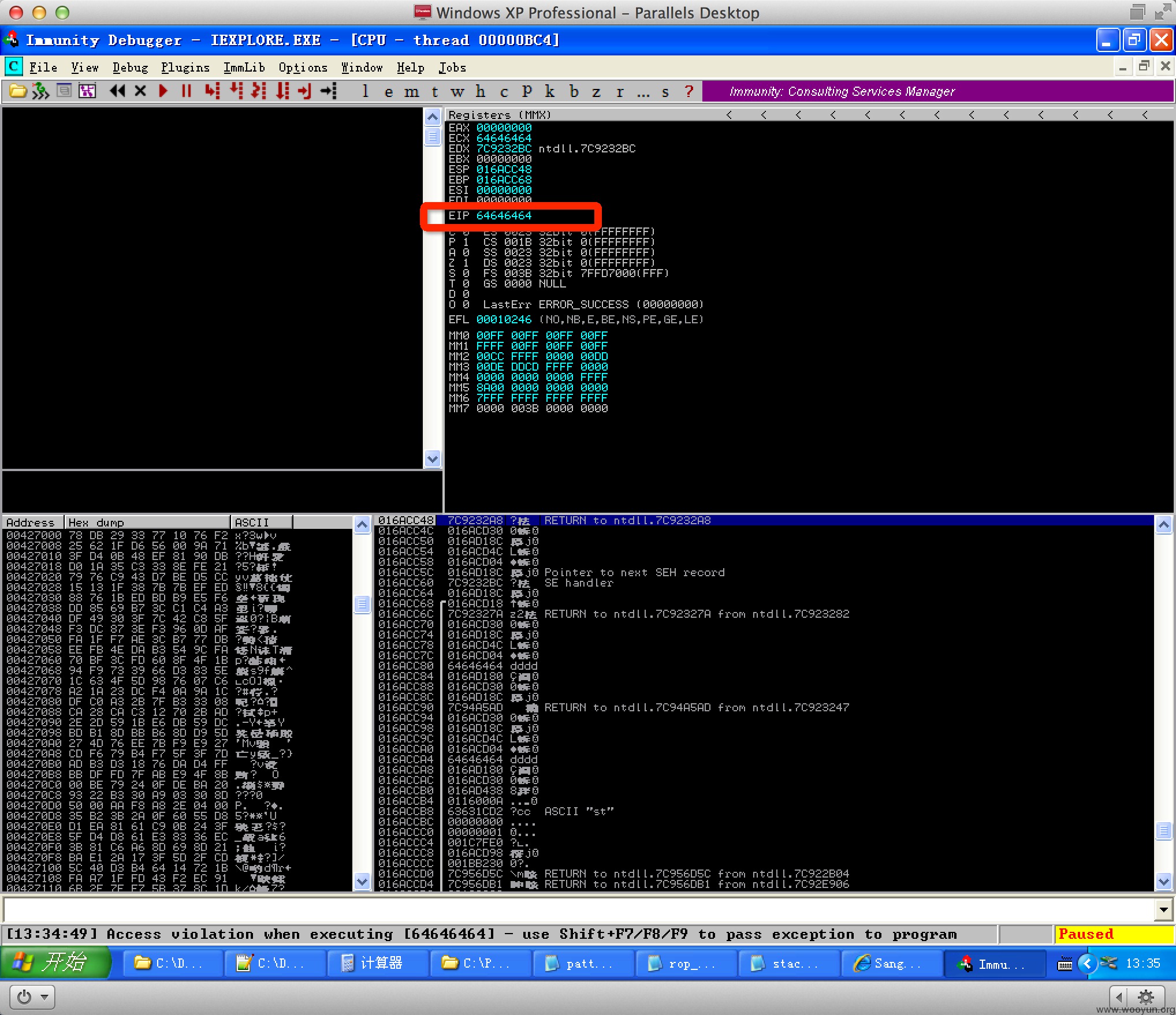Open help with red question mark

point(689,91)
